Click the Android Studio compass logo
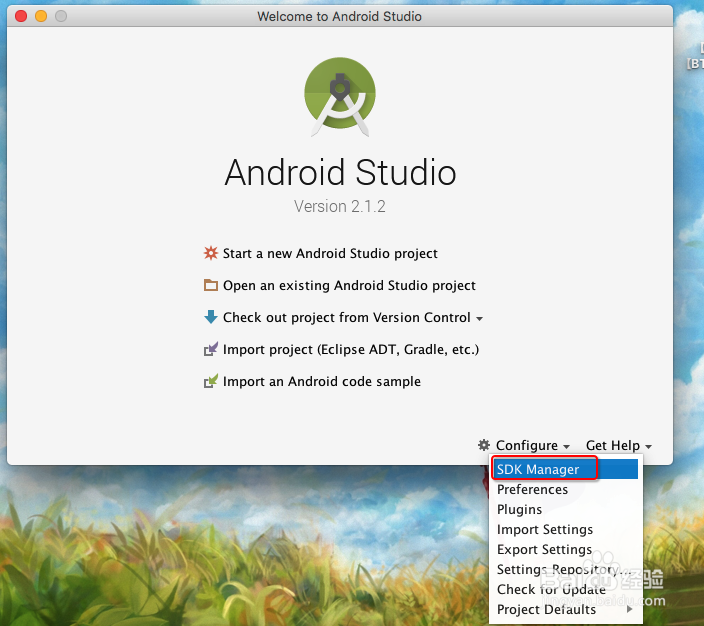704x626 pixels. point(340,97)
